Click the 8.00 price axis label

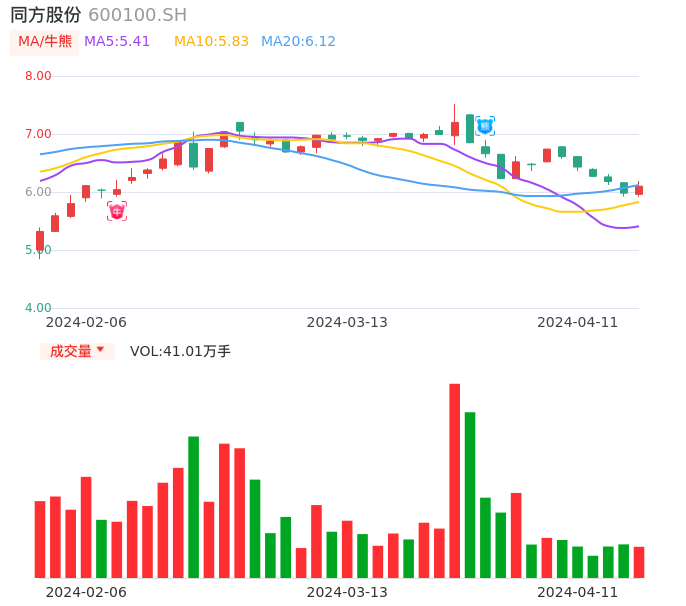pyautogui.click(x=38, y=76)
